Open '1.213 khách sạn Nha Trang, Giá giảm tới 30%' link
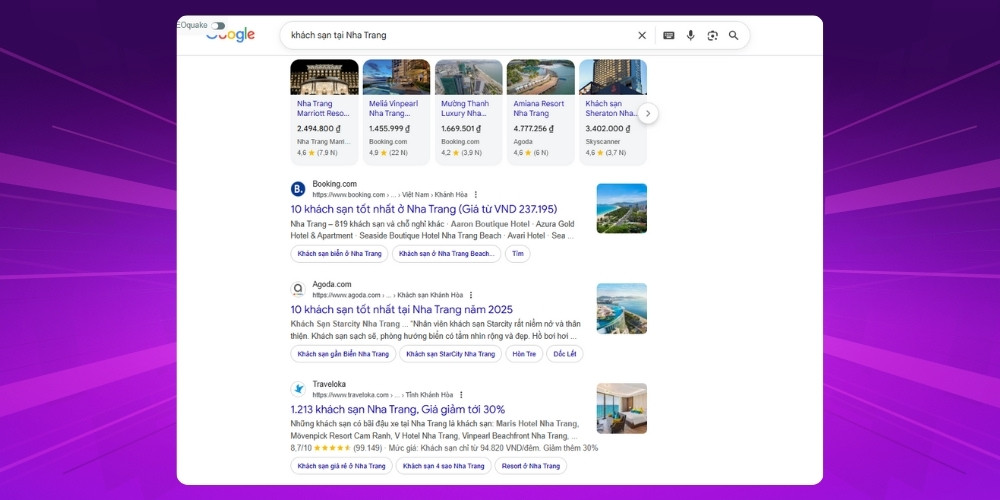The height and width of the screenshot is (500, 1000). 397,409
